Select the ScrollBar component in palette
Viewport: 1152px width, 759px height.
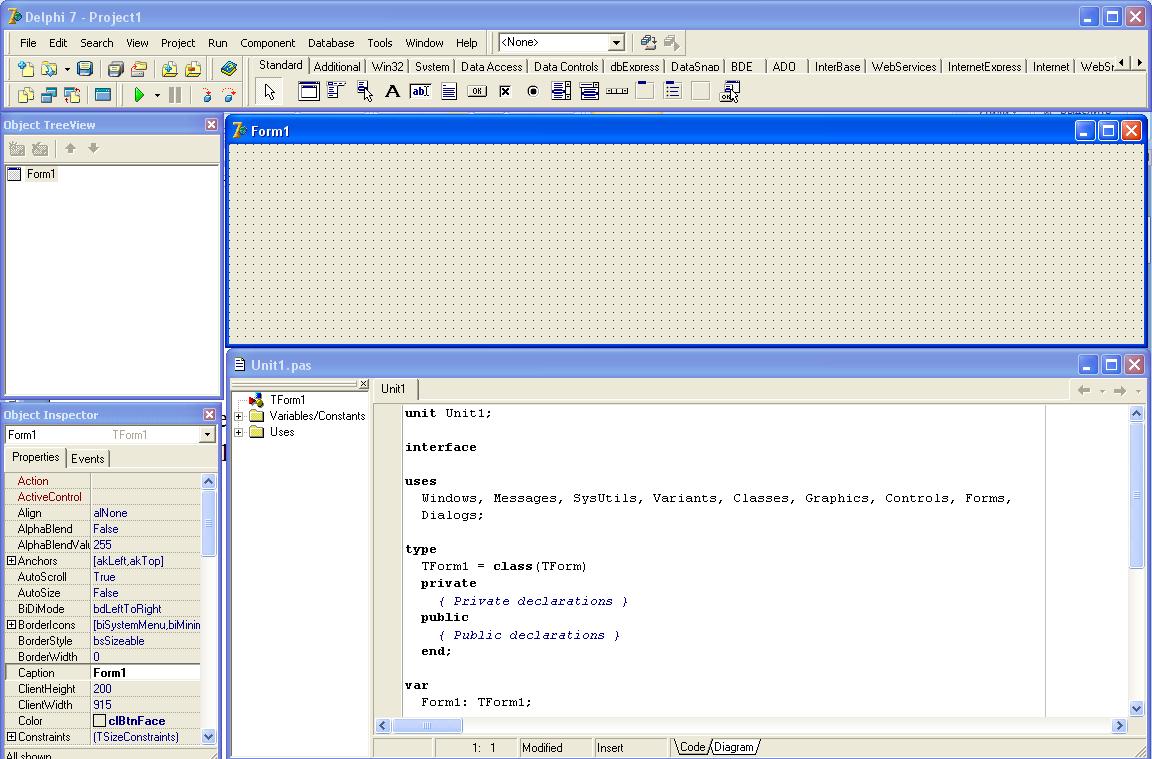617,92
